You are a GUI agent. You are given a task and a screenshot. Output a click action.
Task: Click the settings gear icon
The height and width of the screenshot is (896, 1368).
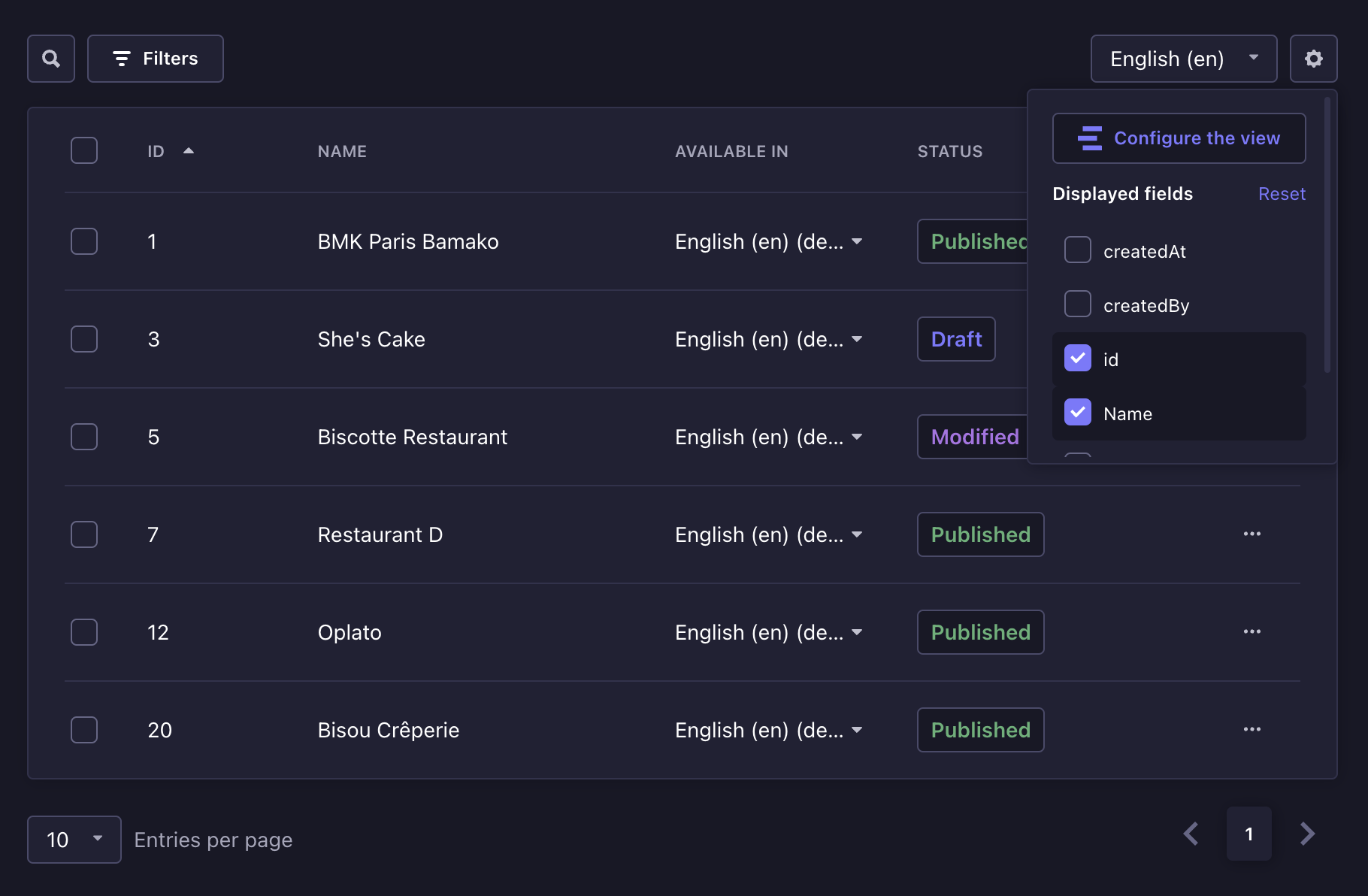[1314, 59]
